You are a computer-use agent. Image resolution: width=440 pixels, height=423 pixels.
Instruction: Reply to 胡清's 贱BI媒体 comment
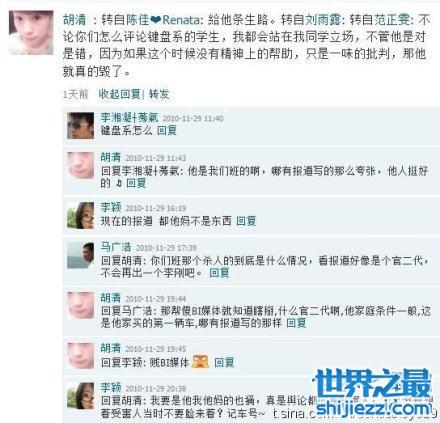tap(224, 362)
